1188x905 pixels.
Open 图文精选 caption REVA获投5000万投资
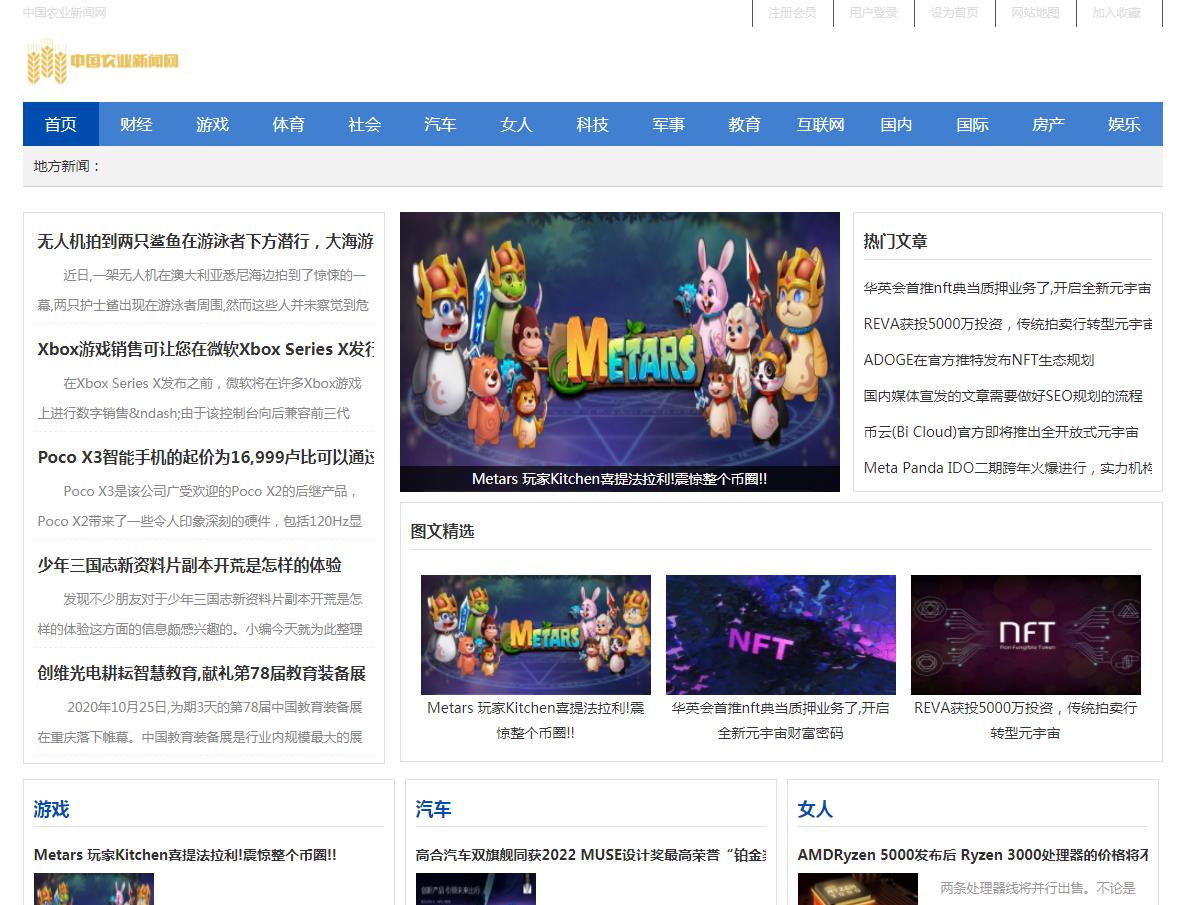1025,720
